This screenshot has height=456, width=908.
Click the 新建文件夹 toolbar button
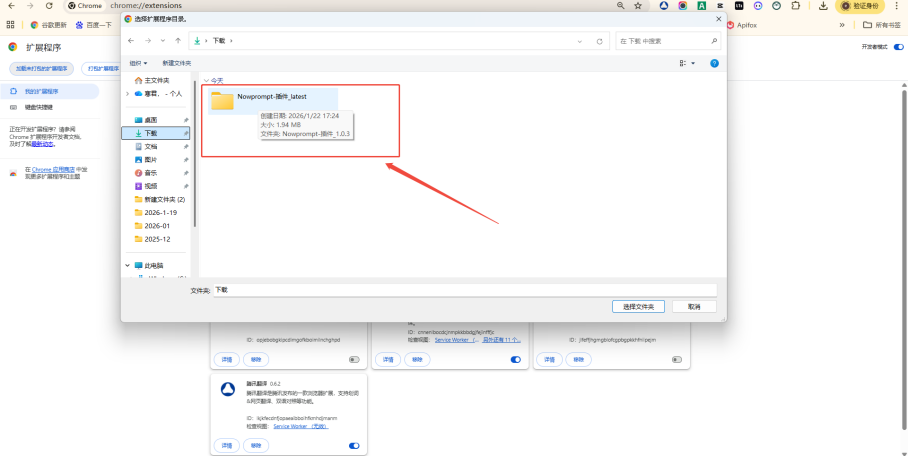(176, 63)
